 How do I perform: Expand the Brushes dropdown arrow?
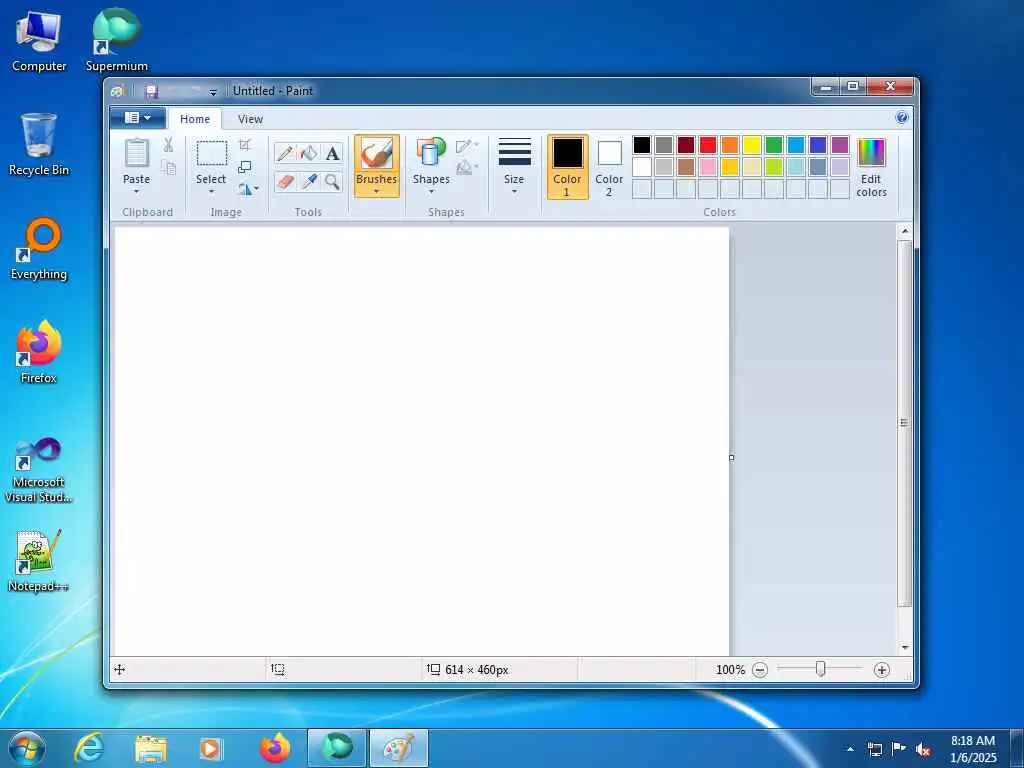[x=377, y=192]
